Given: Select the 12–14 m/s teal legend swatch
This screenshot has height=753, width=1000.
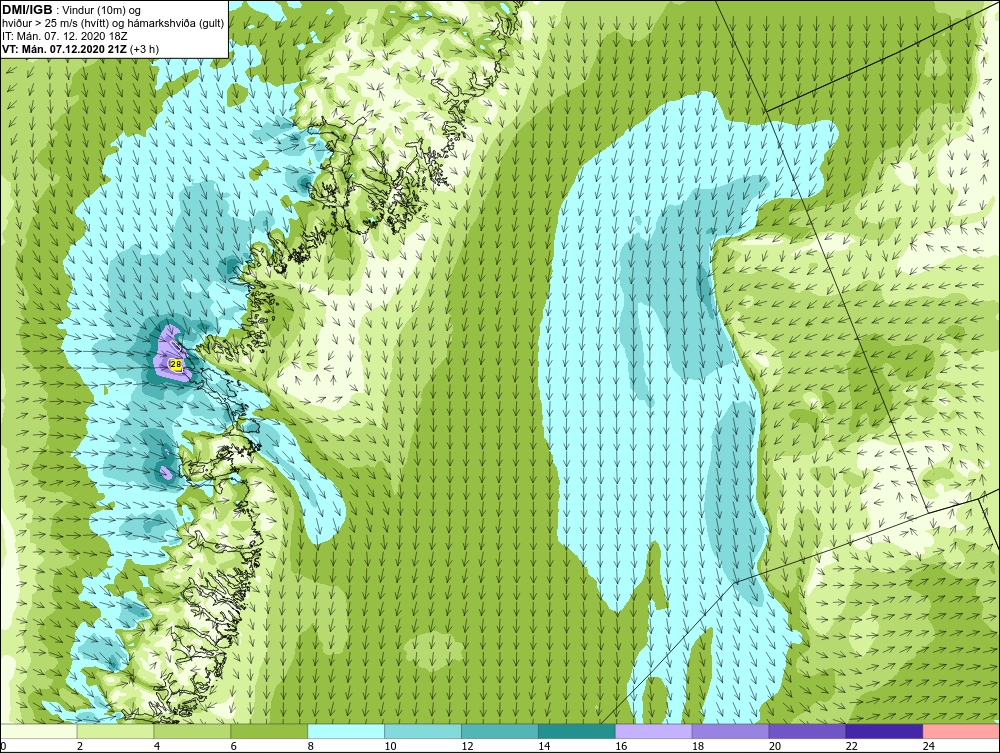Looking at the screenshot, I should [499, 731].
